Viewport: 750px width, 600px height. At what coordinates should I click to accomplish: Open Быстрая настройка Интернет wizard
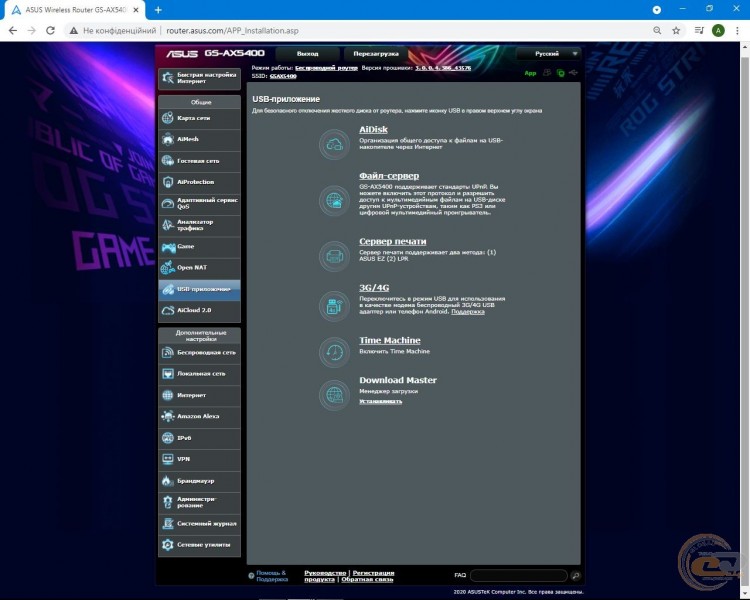pos(199,78)
